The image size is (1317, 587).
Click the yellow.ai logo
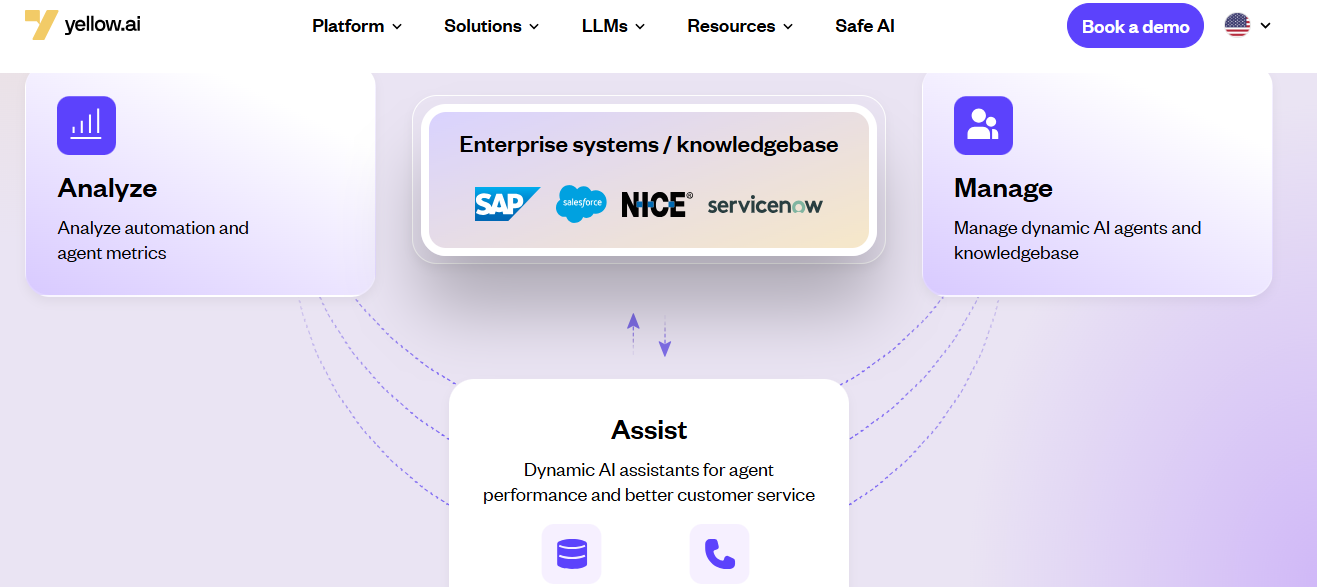[x=82, y=24]
